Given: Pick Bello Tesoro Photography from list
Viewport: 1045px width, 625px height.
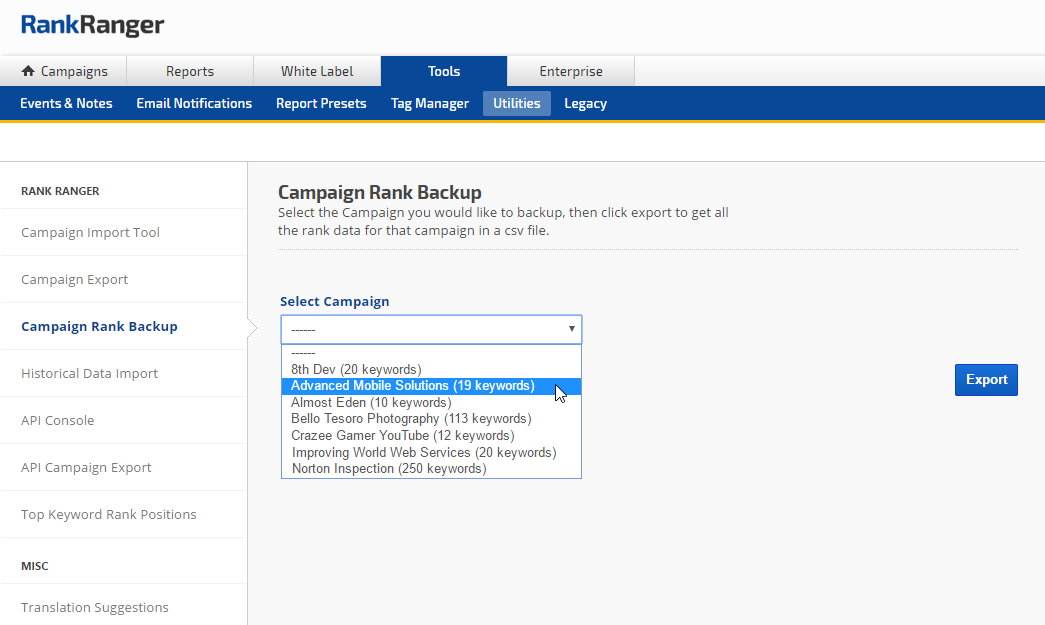Looking at the screenshot, I should pyautogui.click(x=411, y=419).
